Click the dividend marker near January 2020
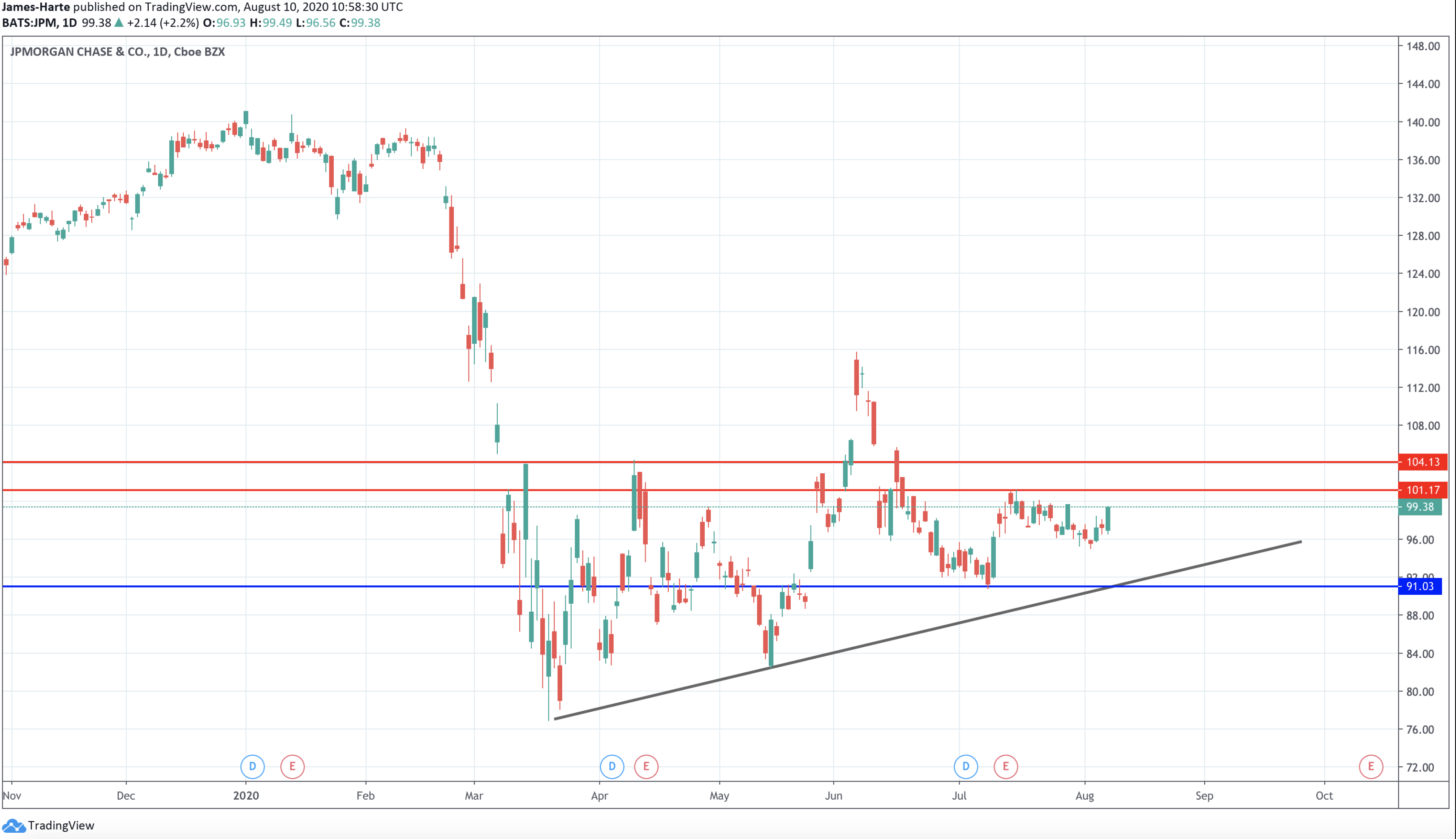 point(252,766)
